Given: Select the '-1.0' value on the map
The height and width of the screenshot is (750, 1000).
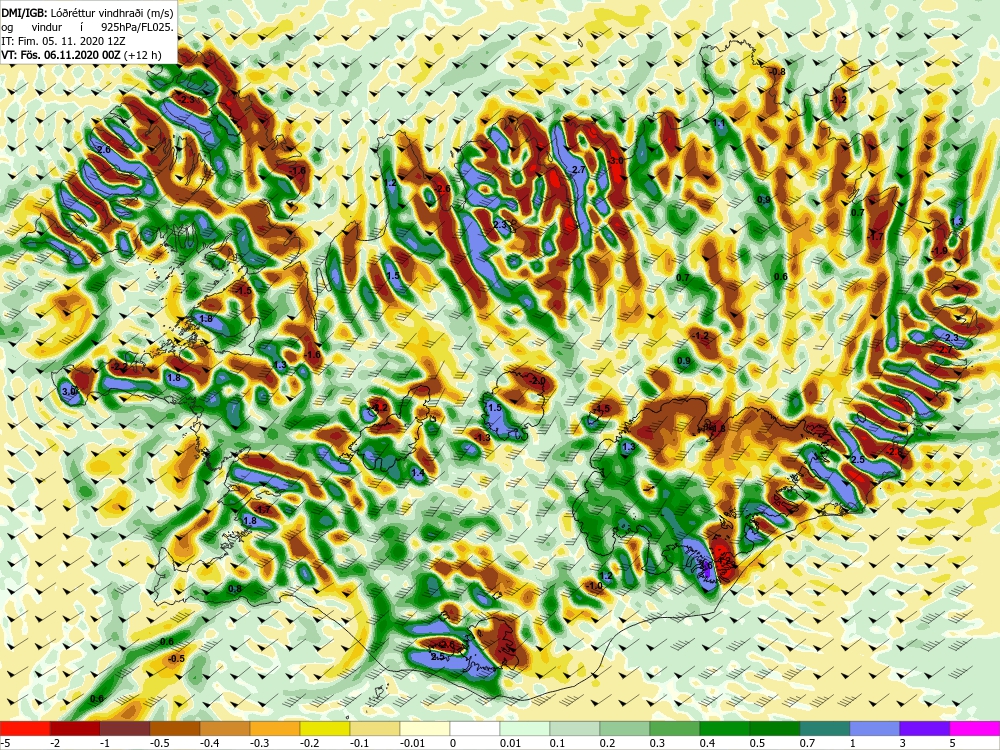Looking at the screenshot, I should click(594, 585).
